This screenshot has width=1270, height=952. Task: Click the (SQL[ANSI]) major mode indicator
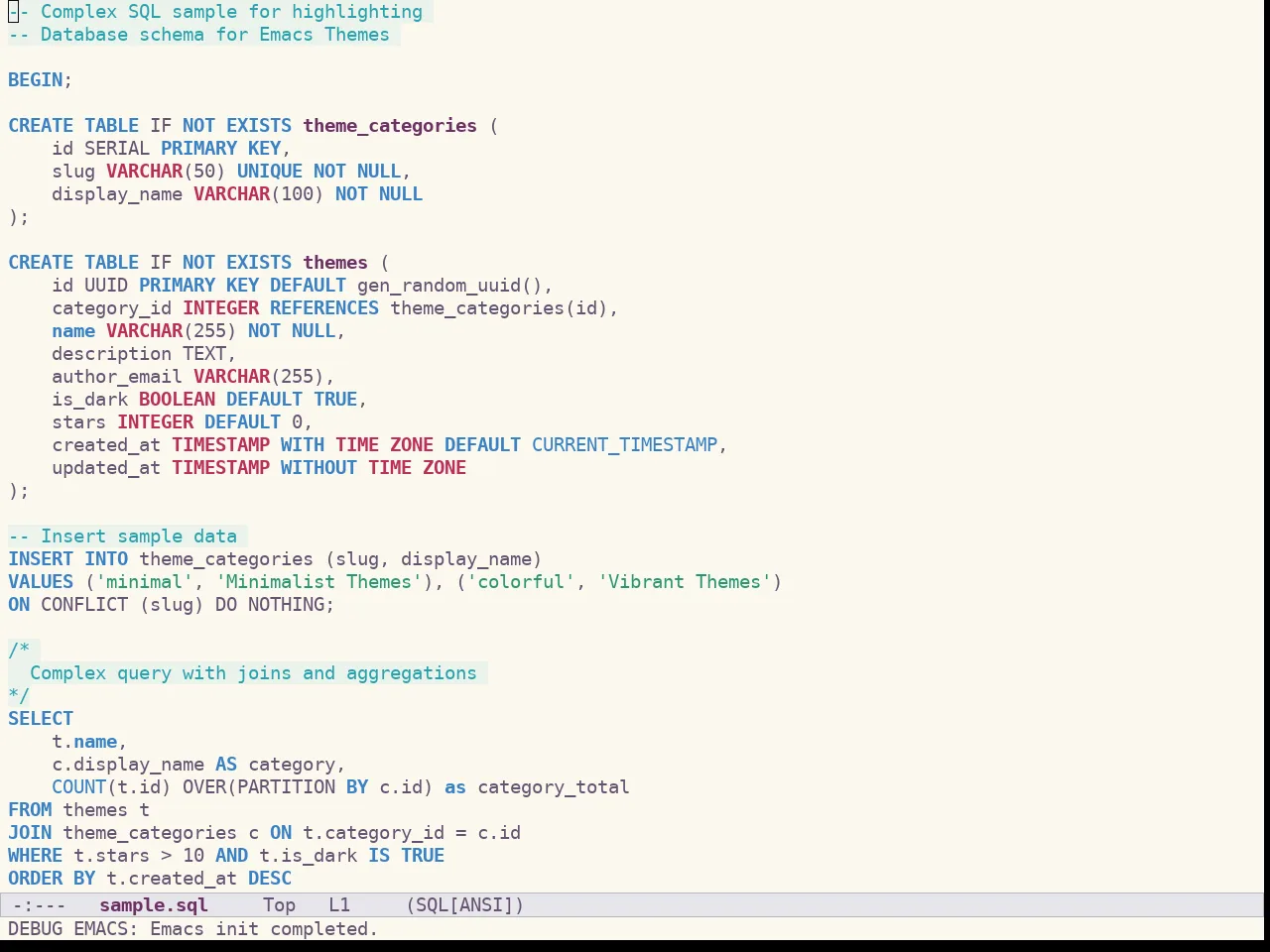point(465,905)
